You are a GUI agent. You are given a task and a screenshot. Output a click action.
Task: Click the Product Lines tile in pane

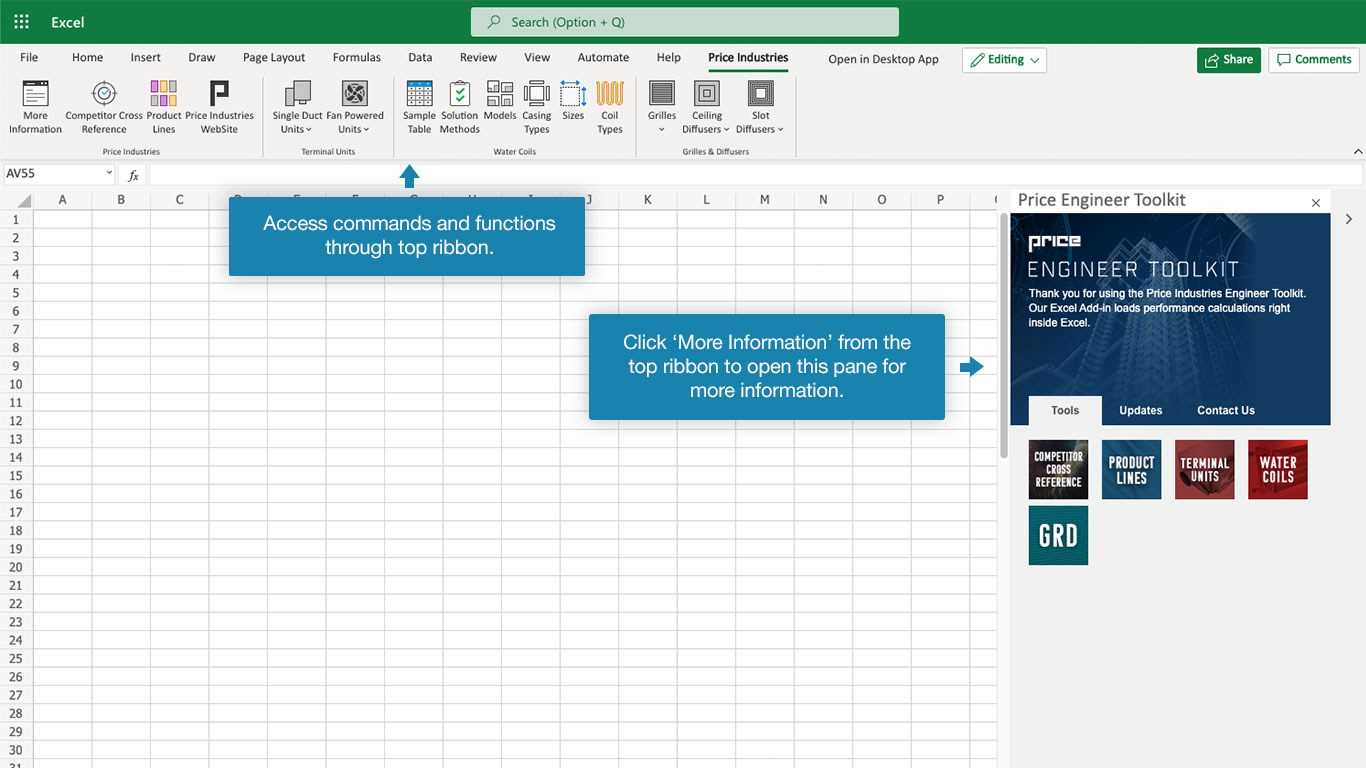click(1131, 469)
